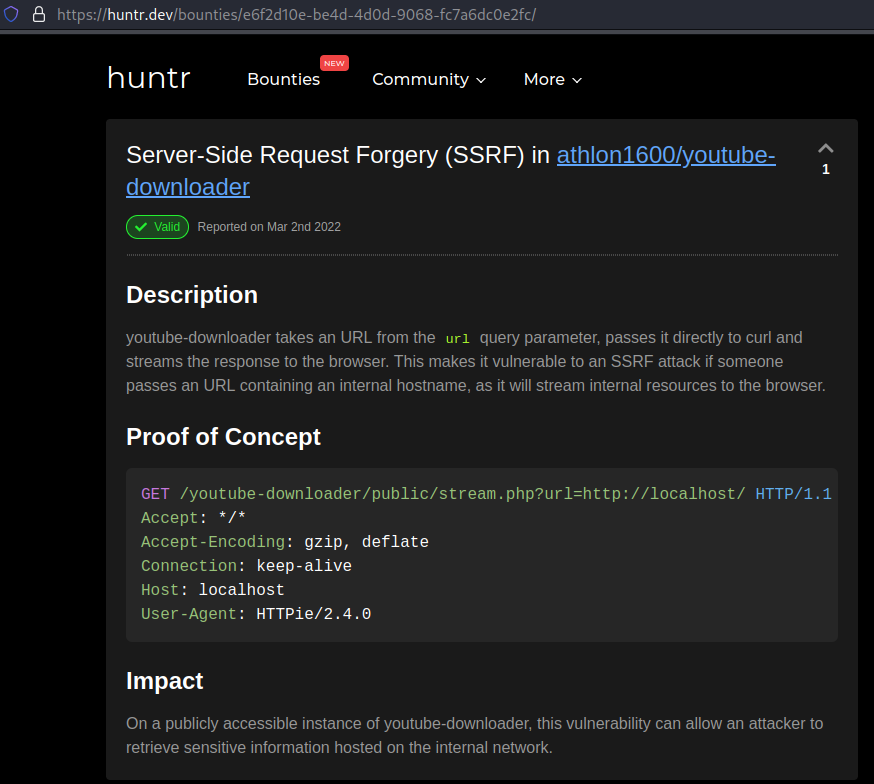The image size is (874, 784).
Task: Upvote the report with the chevron arrow
Action: pyautogui.click(x=826, y=148)
